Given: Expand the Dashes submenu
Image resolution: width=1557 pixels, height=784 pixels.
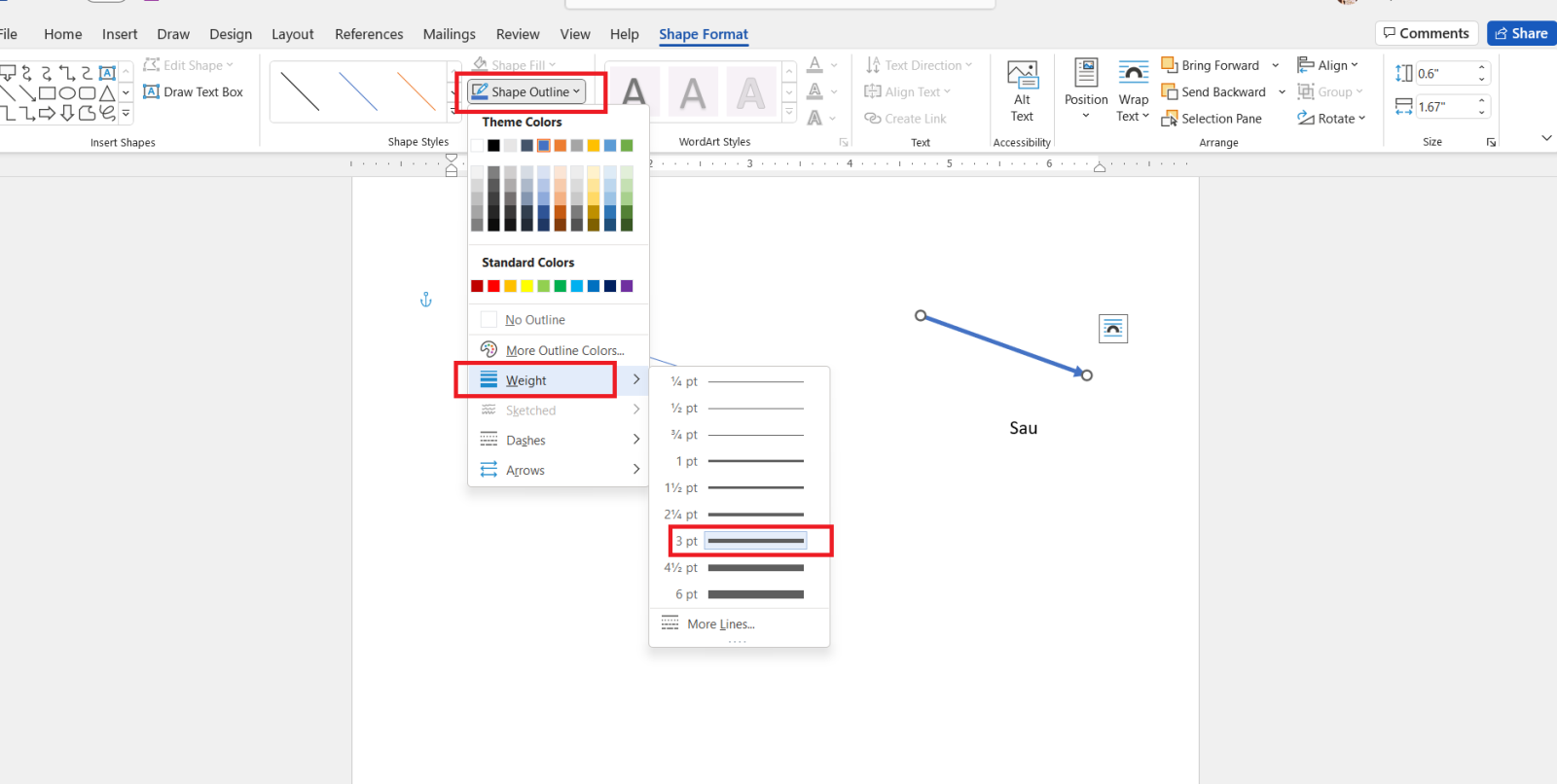Looking at the screenshot, I should coord(559,440).
